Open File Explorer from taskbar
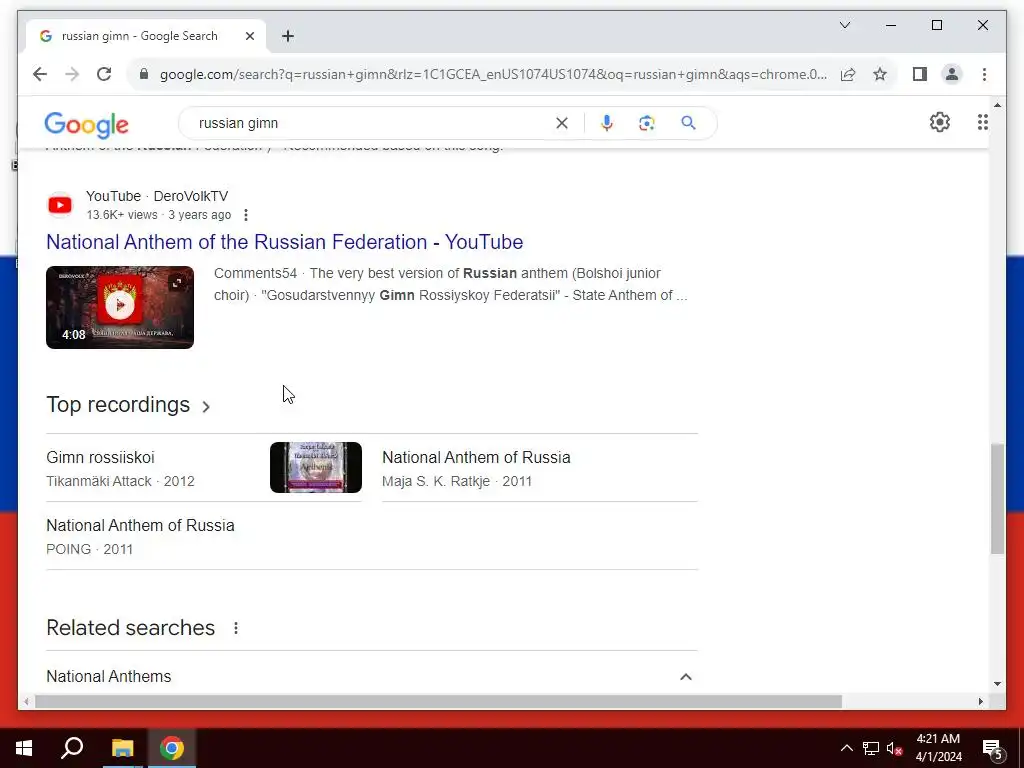The width and height of the screenshot is (1024, 768). coord(122,748)
